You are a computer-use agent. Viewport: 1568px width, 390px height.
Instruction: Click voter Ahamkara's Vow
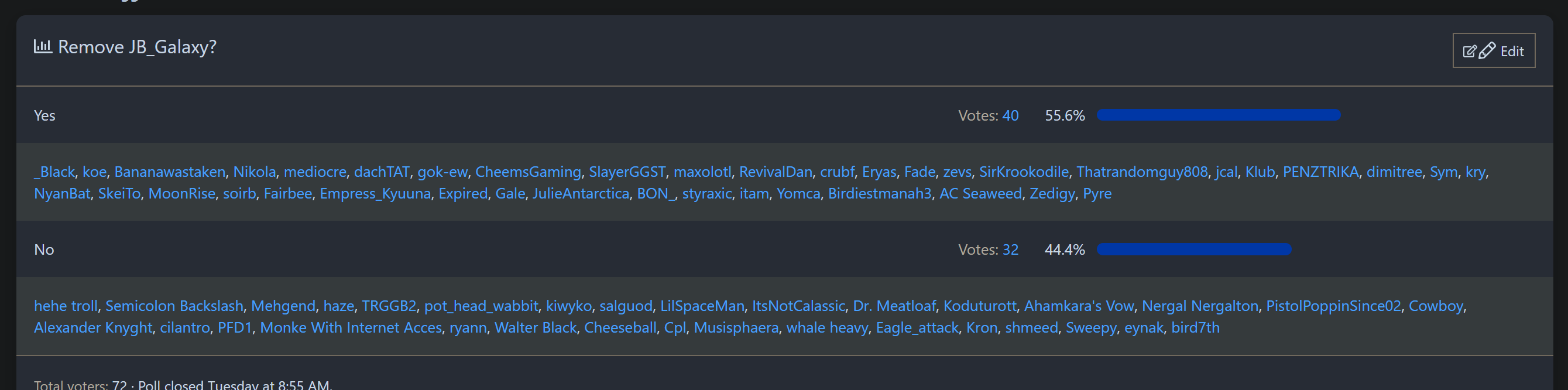1079,306
